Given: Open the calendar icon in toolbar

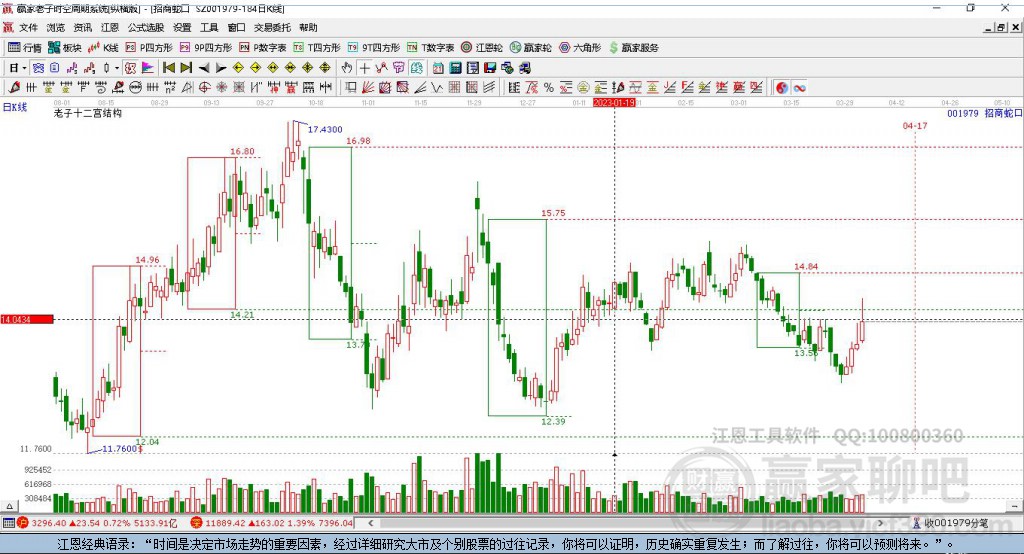Looking at the screenshot, I should tap(438, 68).
